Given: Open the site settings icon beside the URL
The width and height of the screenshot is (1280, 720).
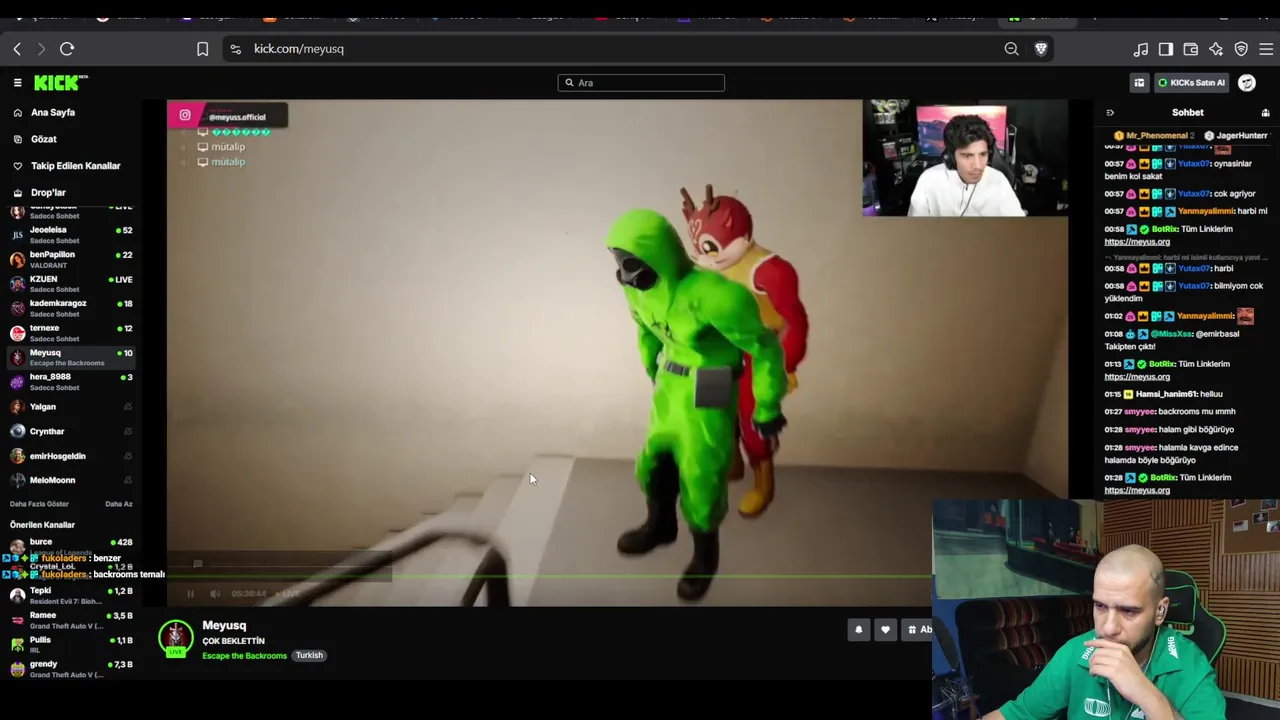Looking at the screenshot, I should (235, 49).
